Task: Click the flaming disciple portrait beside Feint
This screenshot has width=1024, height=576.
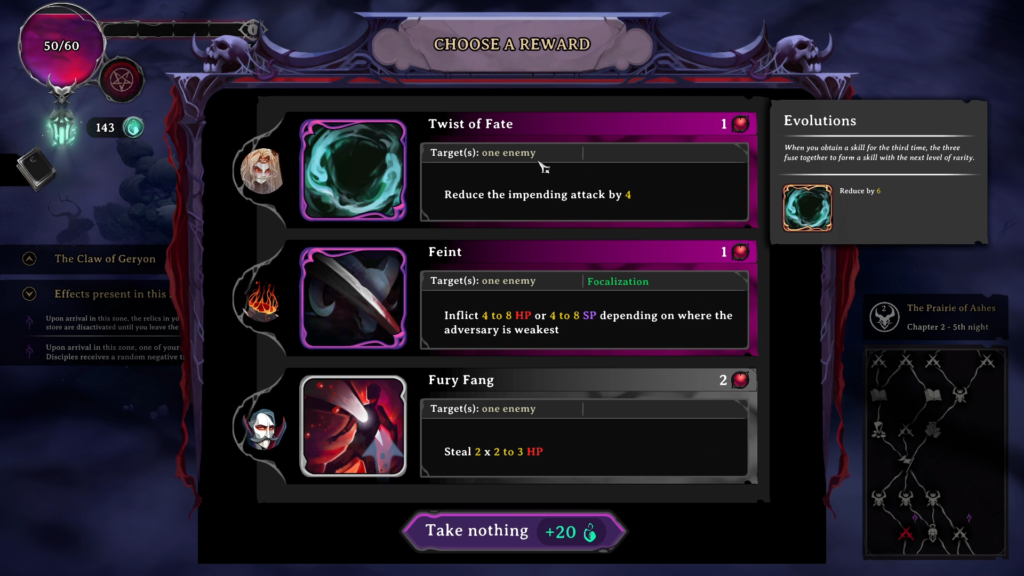Action: pyautogui.click(x=263, y=300)
